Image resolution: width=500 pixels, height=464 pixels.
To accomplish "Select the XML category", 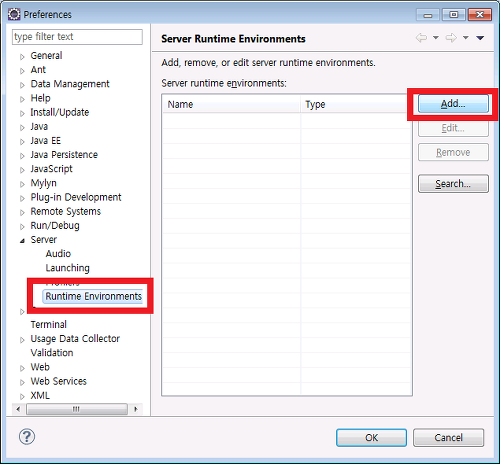I will click(40, 396).
